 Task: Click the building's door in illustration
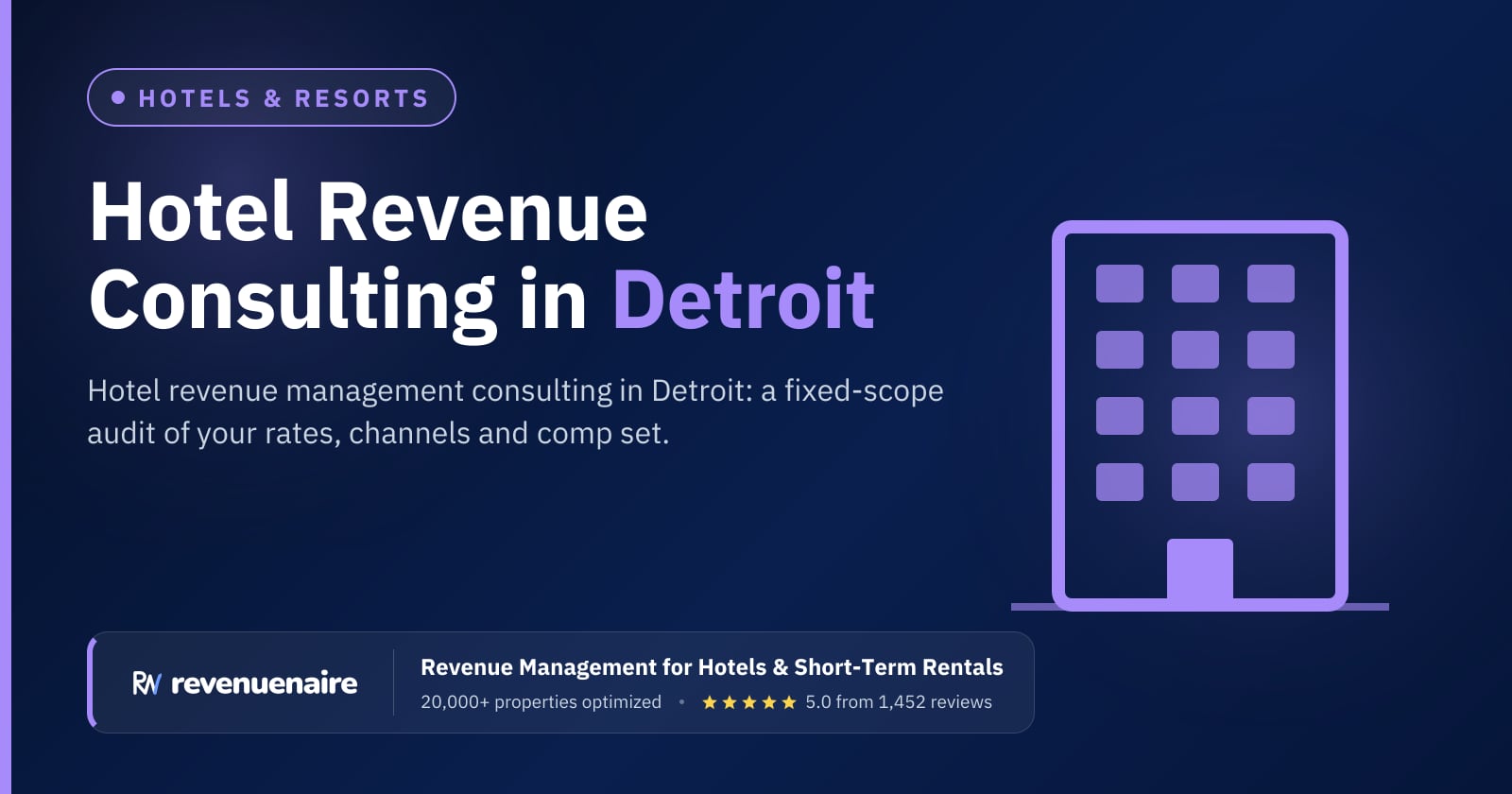[x=1200, y=570]
